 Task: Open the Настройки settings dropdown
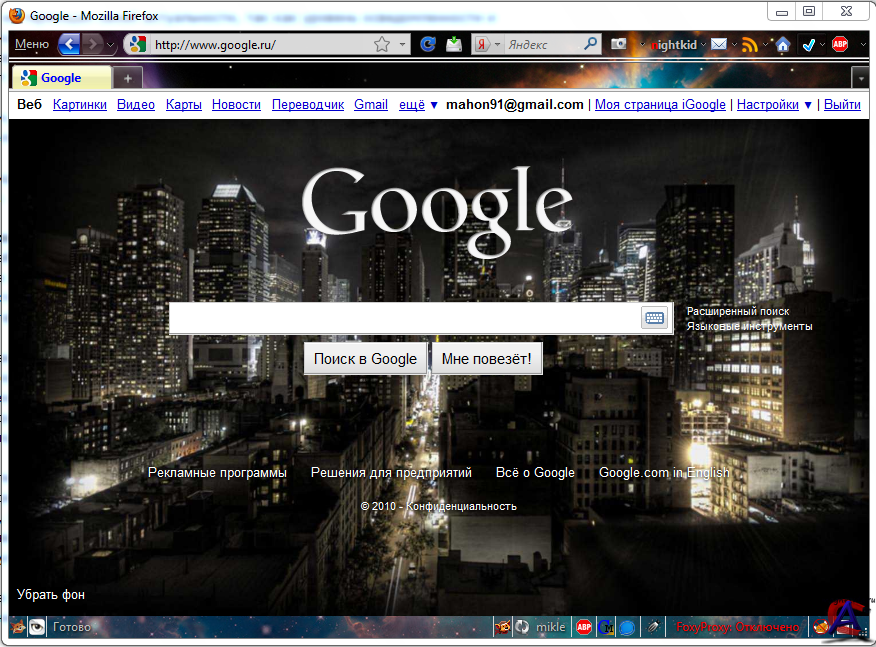click(774, 104)
